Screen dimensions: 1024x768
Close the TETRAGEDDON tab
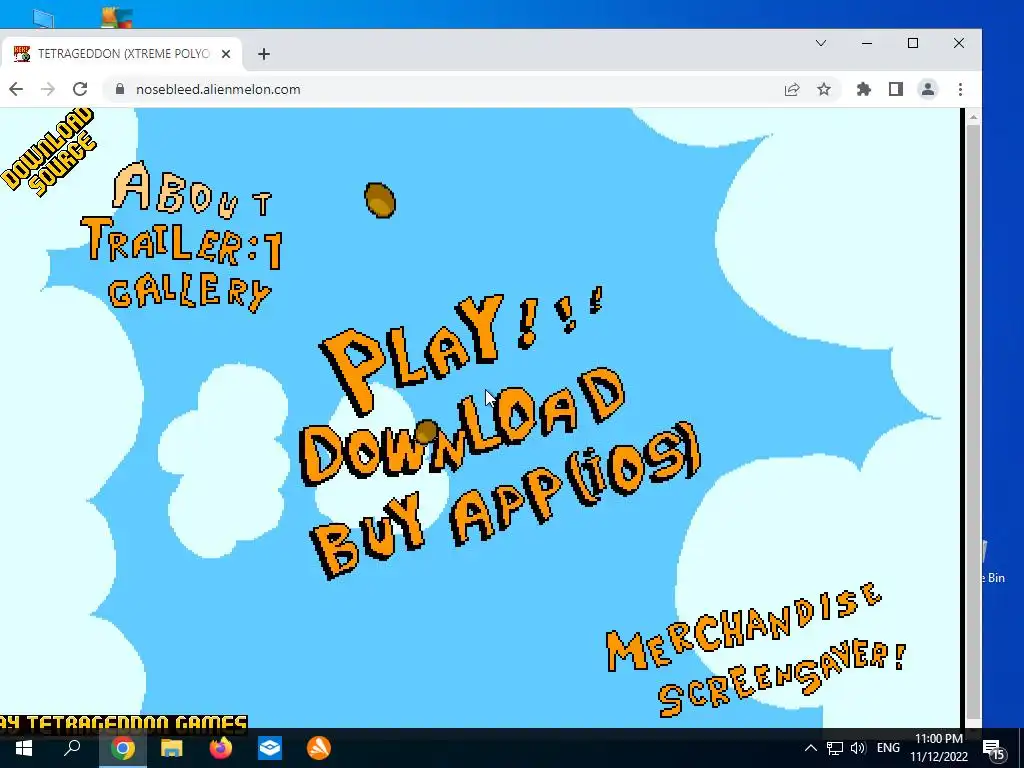[226, 54]
